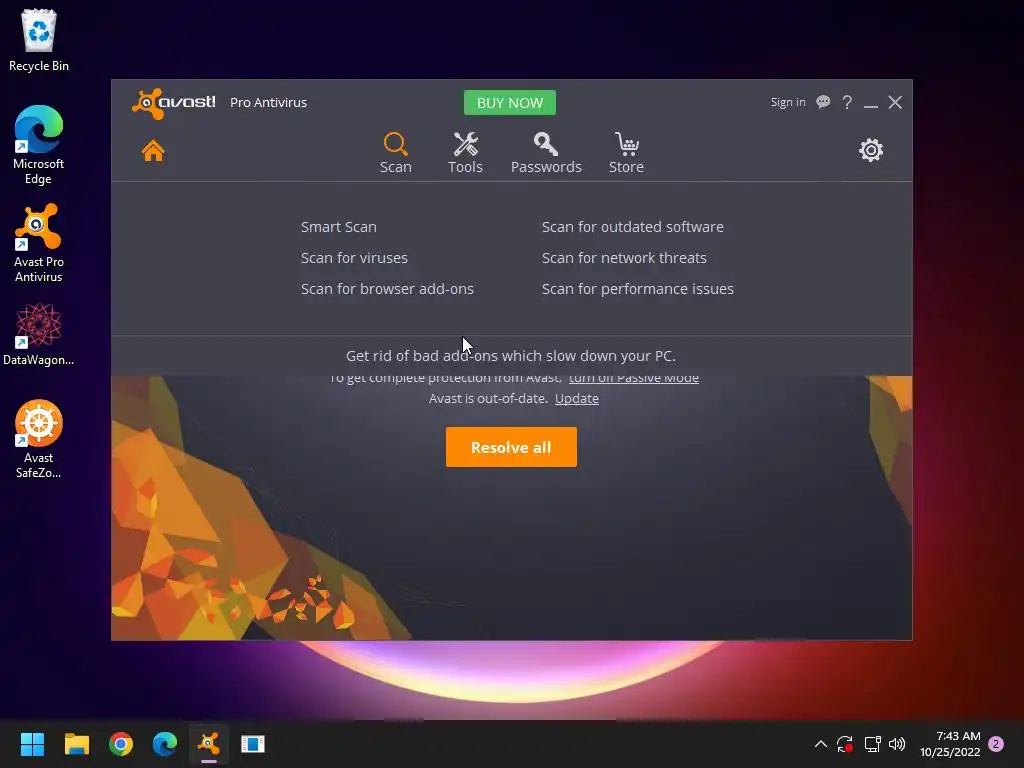
Task: Click Sign in link
Action: pyautogui.click(x=788, y=102)
